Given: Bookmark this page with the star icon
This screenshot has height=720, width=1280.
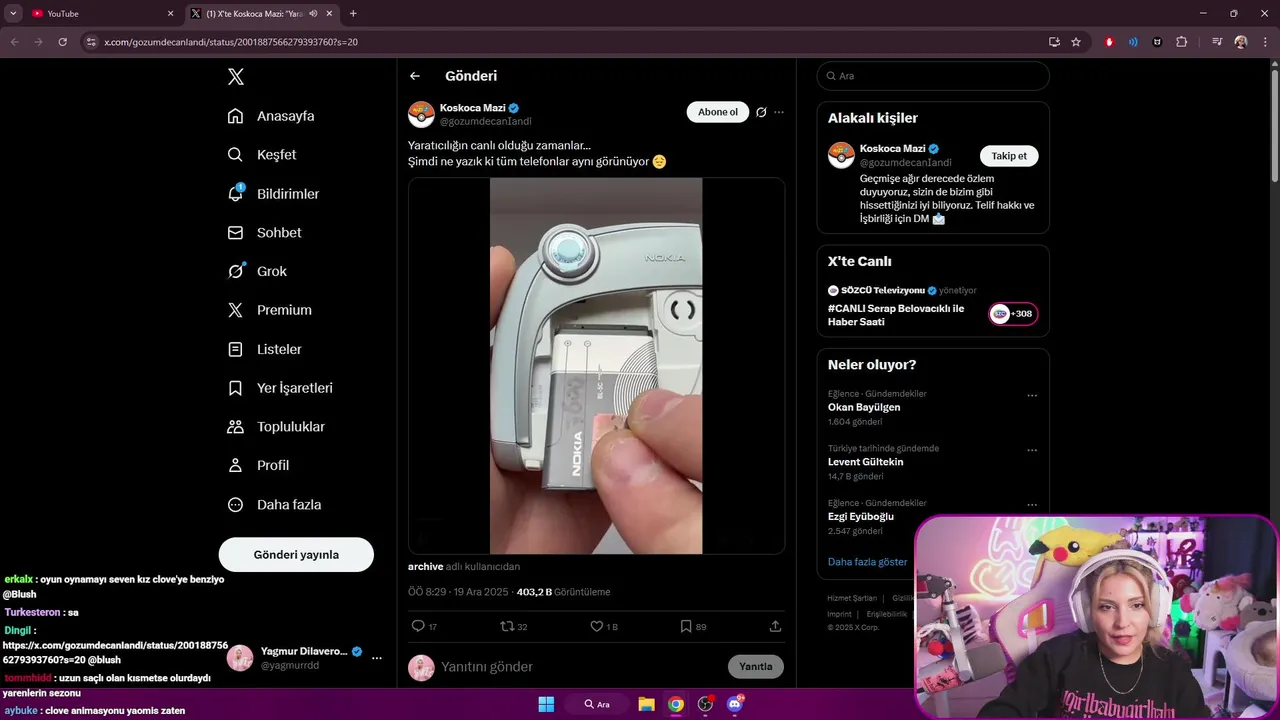Looking at the screenshot, I should point(1076,42).
